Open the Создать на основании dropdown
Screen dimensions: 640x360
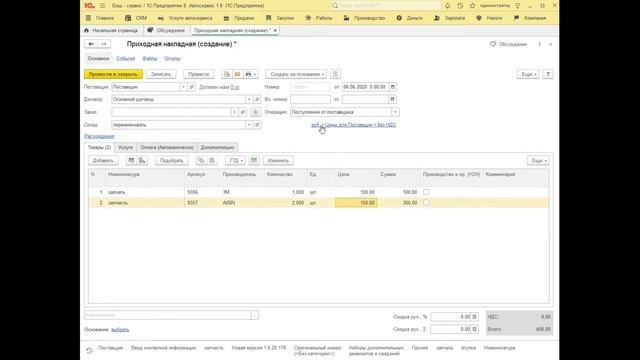(296, 74)
